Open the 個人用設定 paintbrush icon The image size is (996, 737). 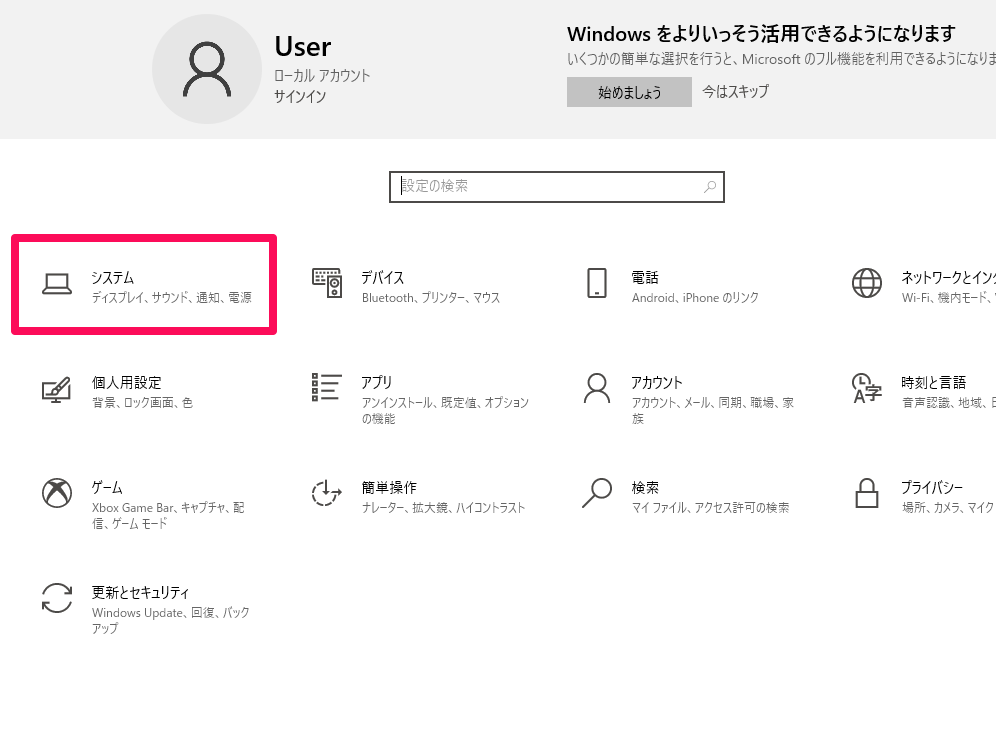[x=57, y=389]
